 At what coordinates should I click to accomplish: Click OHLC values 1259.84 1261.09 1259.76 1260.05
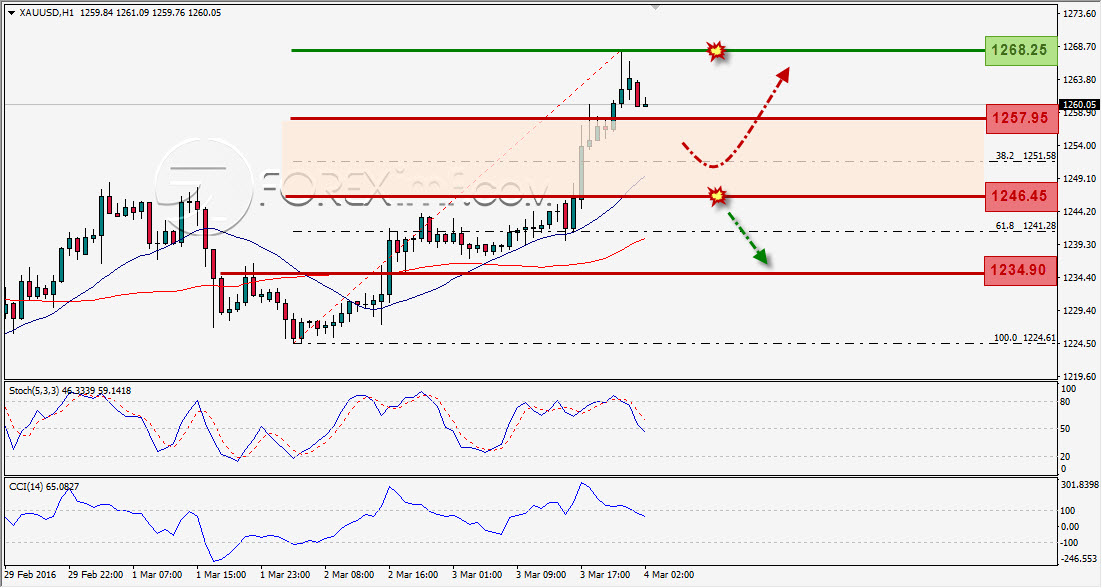coord(150,13)
